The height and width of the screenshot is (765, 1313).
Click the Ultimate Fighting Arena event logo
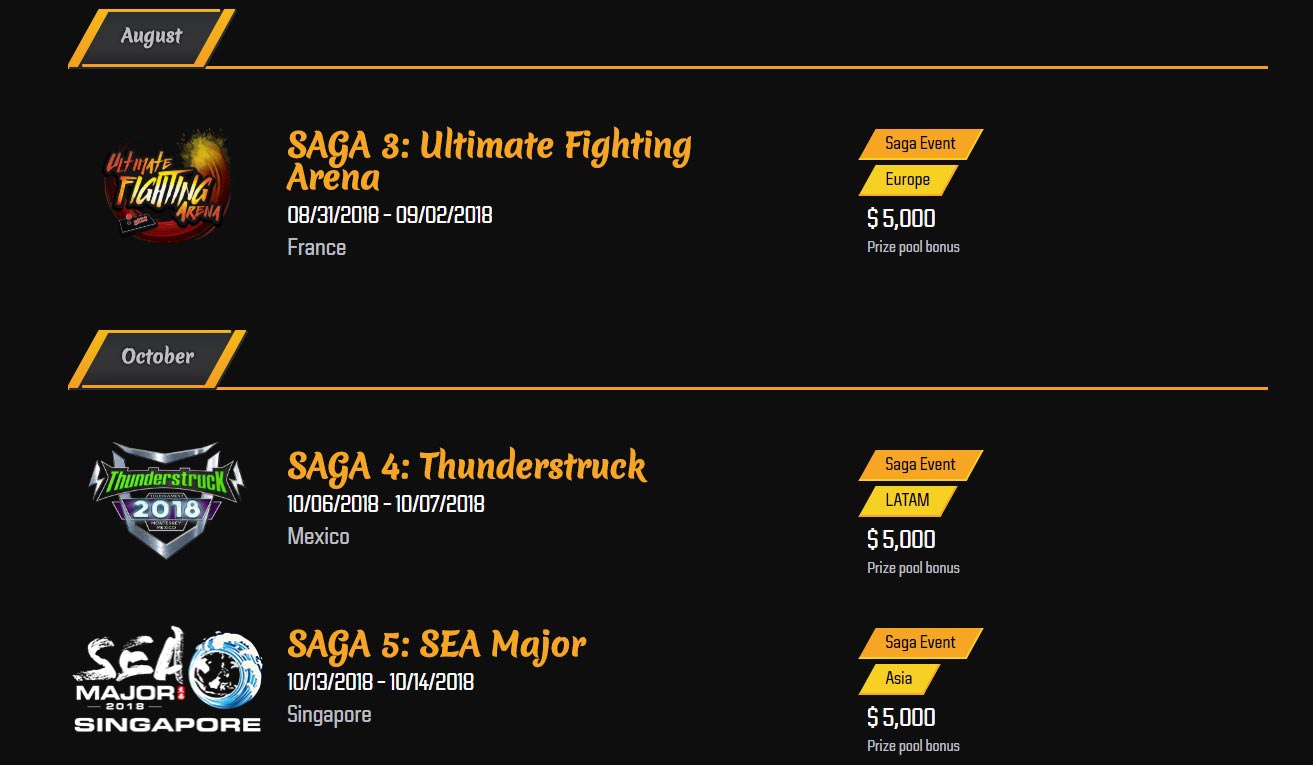pos(166,184)
